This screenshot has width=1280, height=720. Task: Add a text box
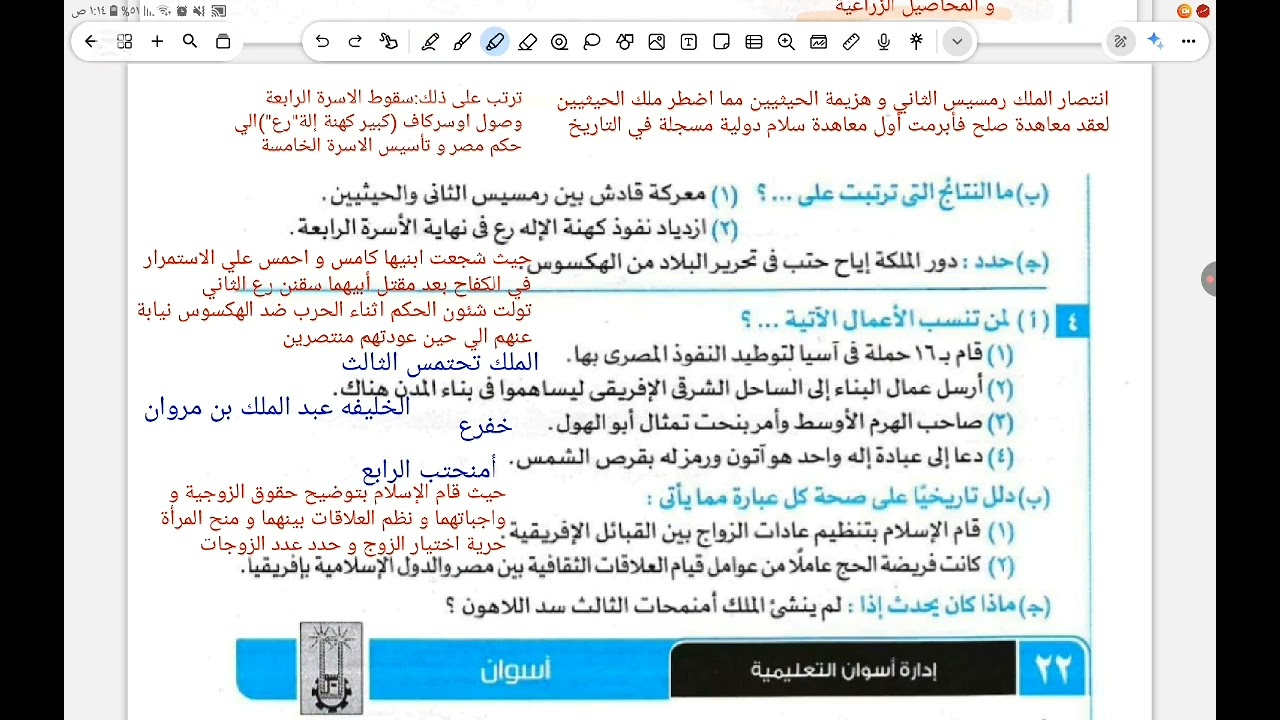[x=689, y=42]
